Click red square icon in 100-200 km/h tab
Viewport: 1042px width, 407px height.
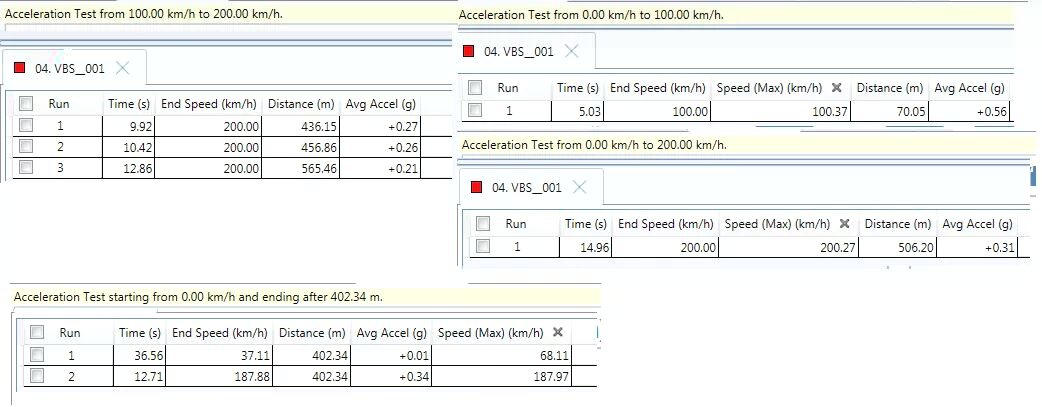(x=20, y=68)
